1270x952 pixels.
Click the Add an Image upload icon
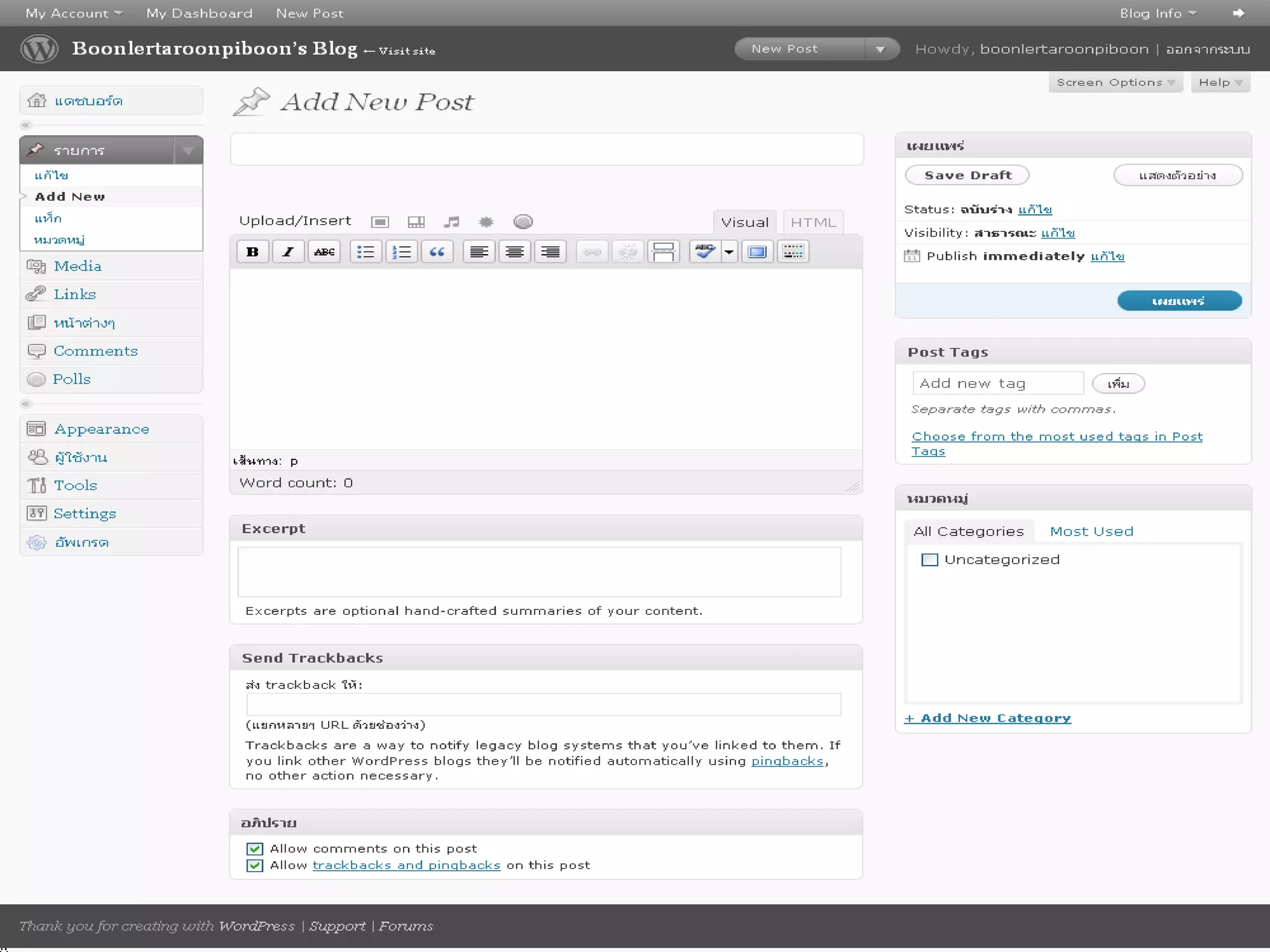pyautogui.click(x=380, y=222)
